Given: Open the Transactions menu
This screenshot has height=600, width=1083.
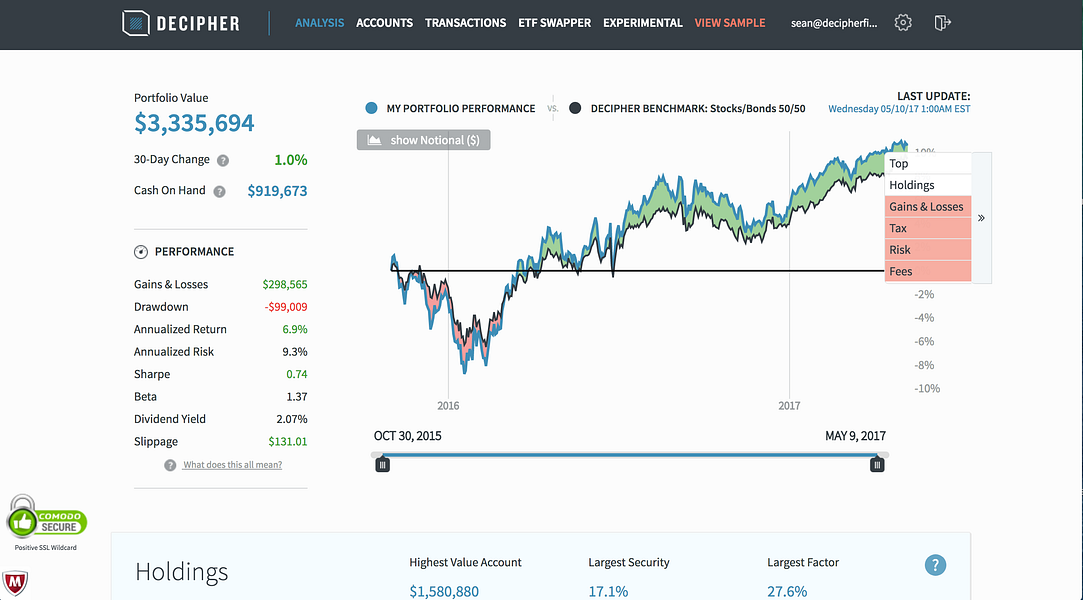Looking at the screenshot, I should point(466,23).
